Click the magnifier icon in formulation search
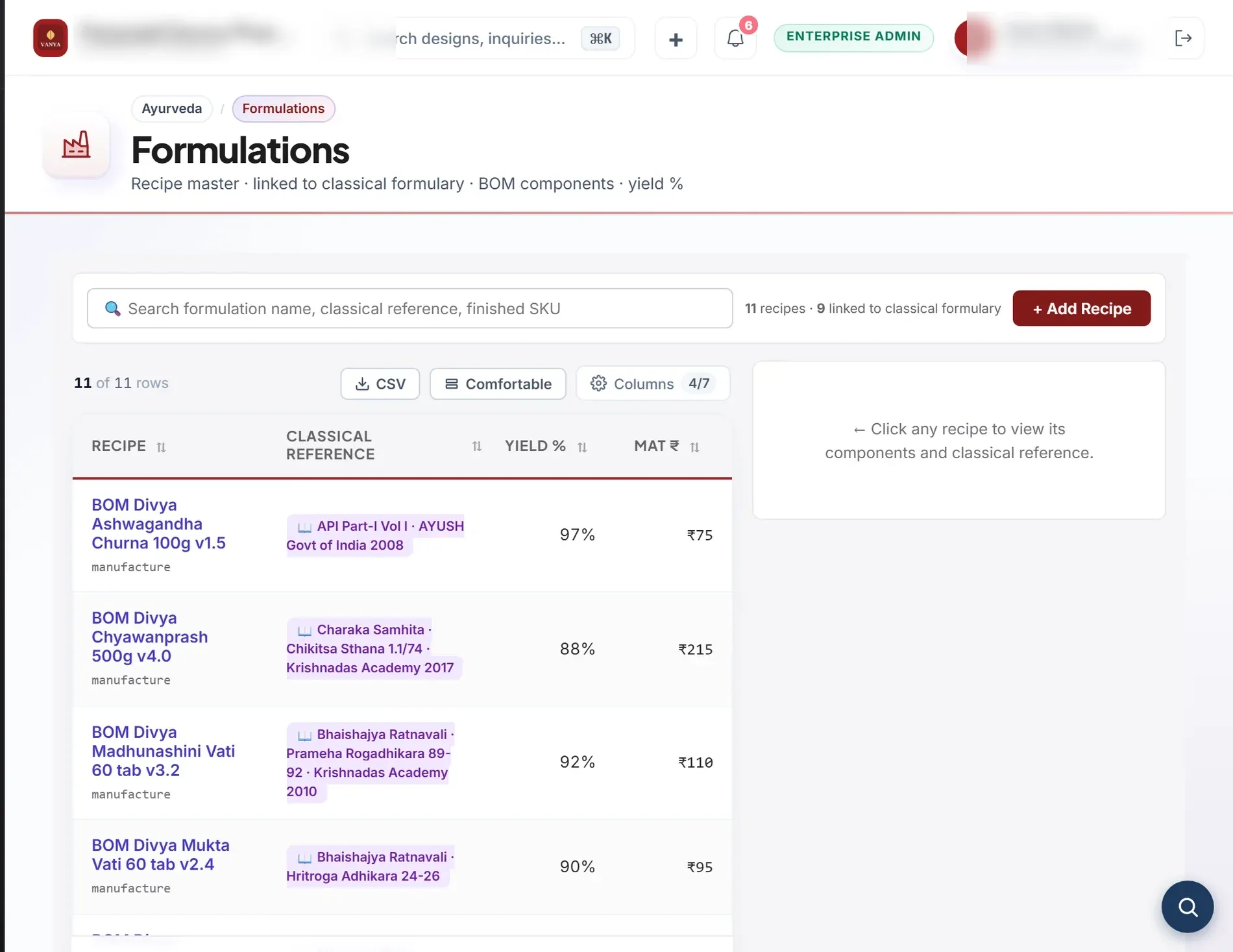This screenshot has width=1233, height=952. pyautogui.click(x=113, y=308)
